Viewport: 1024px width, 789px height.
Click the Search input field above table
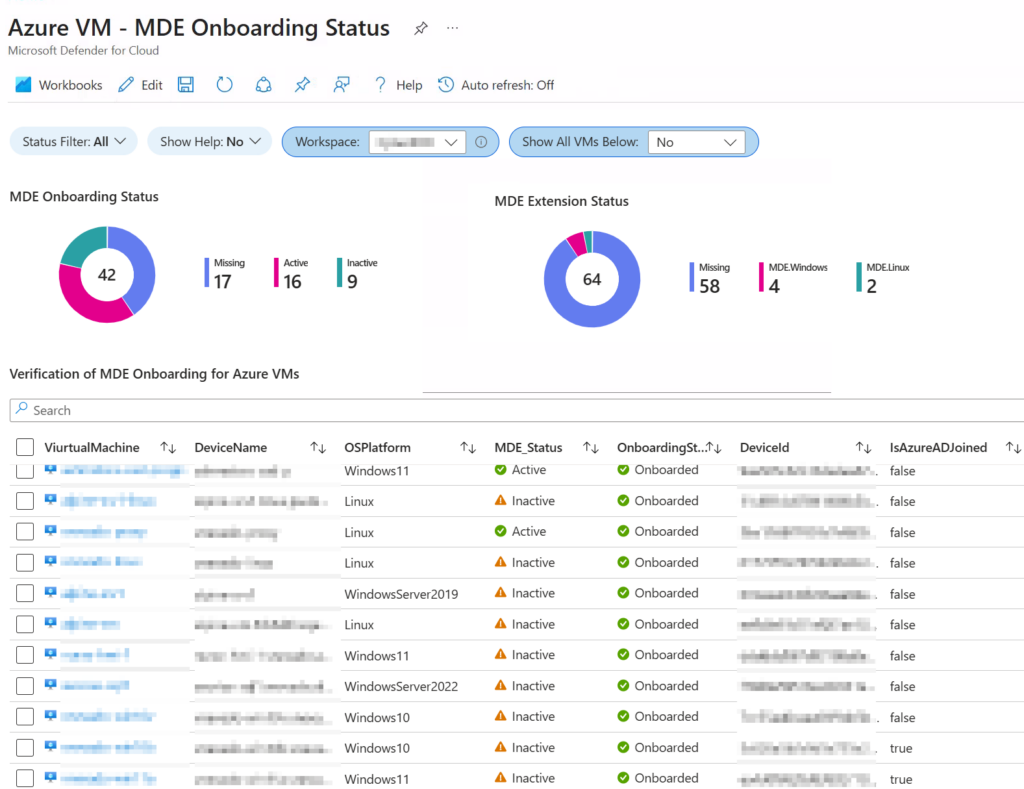coord(500,410)
